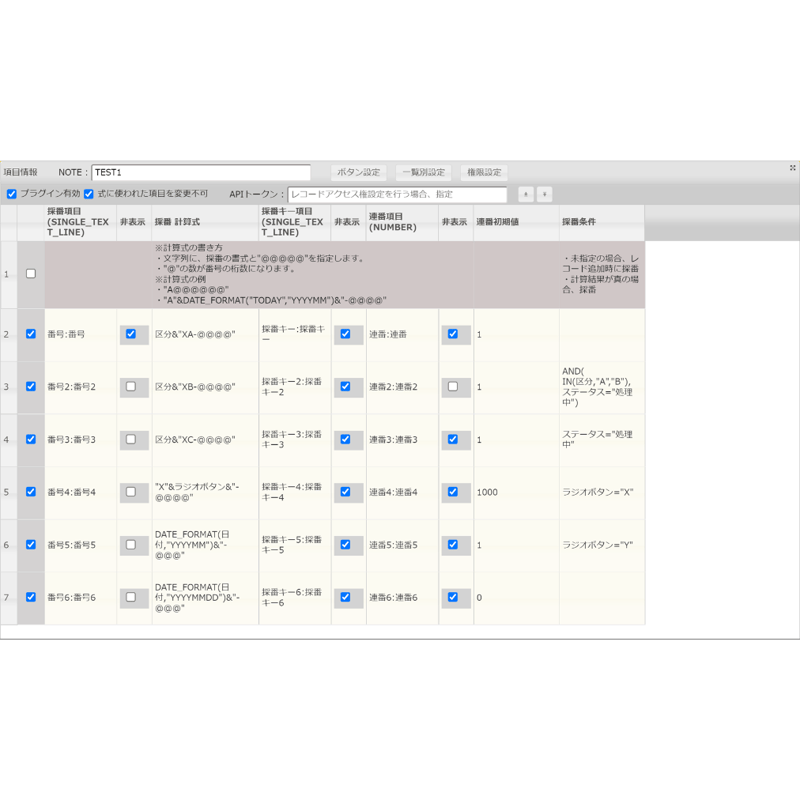The height and width of the screenshot is (800, 800).
Task: Click the move-up arrow button beside API token
Action: coord(526,194)
